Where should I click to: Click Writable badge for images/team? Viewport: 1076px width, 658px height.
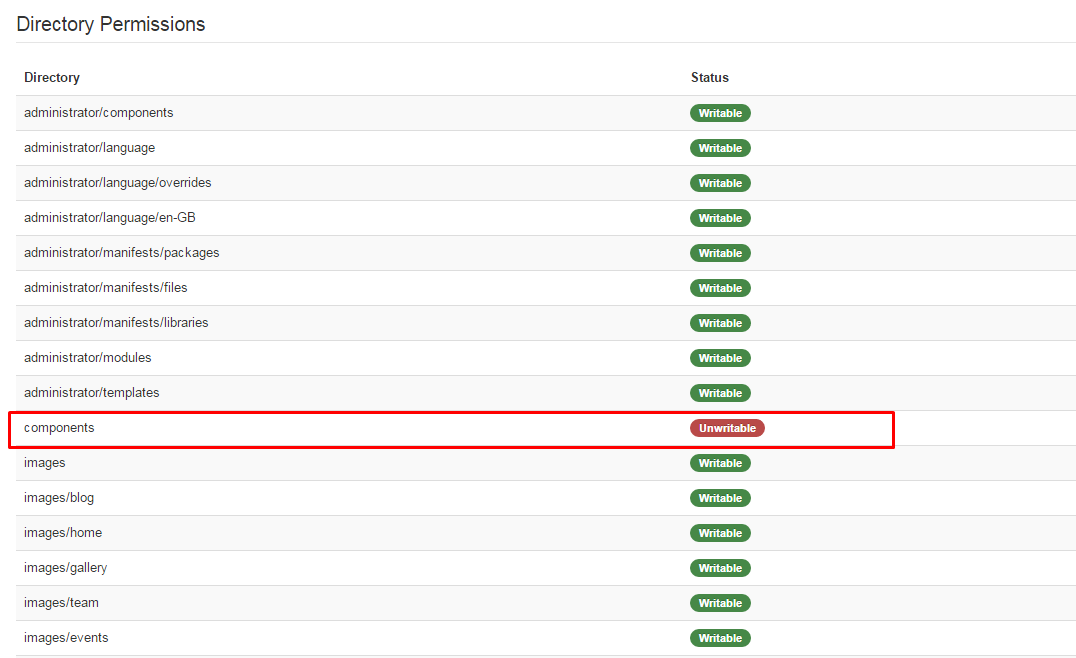tap(720, 603)
